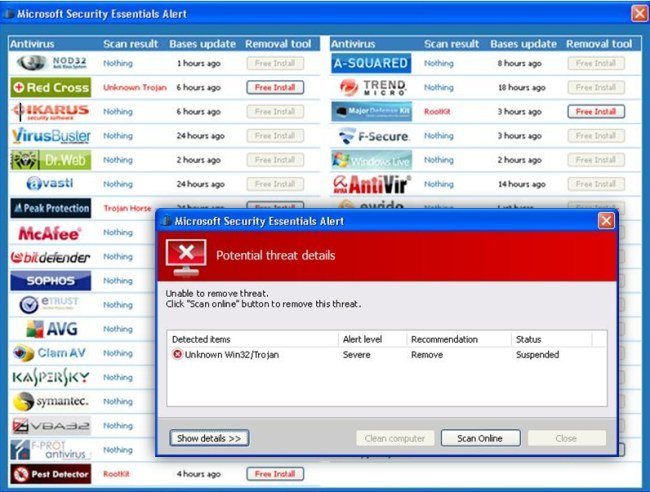
Task: Click the F-PROT antivirus logo
Action: click(51, 450)
